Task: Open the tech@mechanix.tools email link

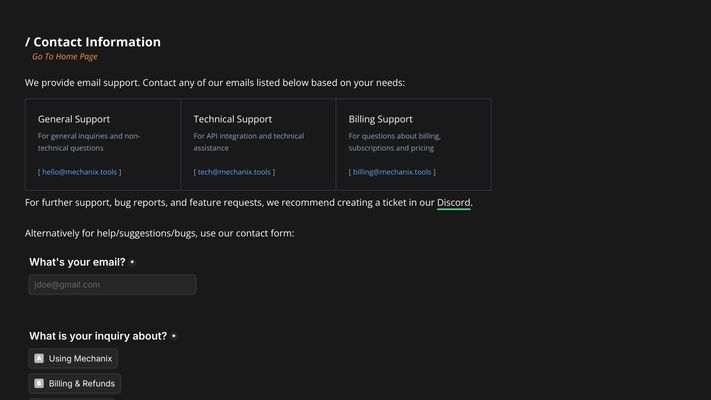Action: 234,172
